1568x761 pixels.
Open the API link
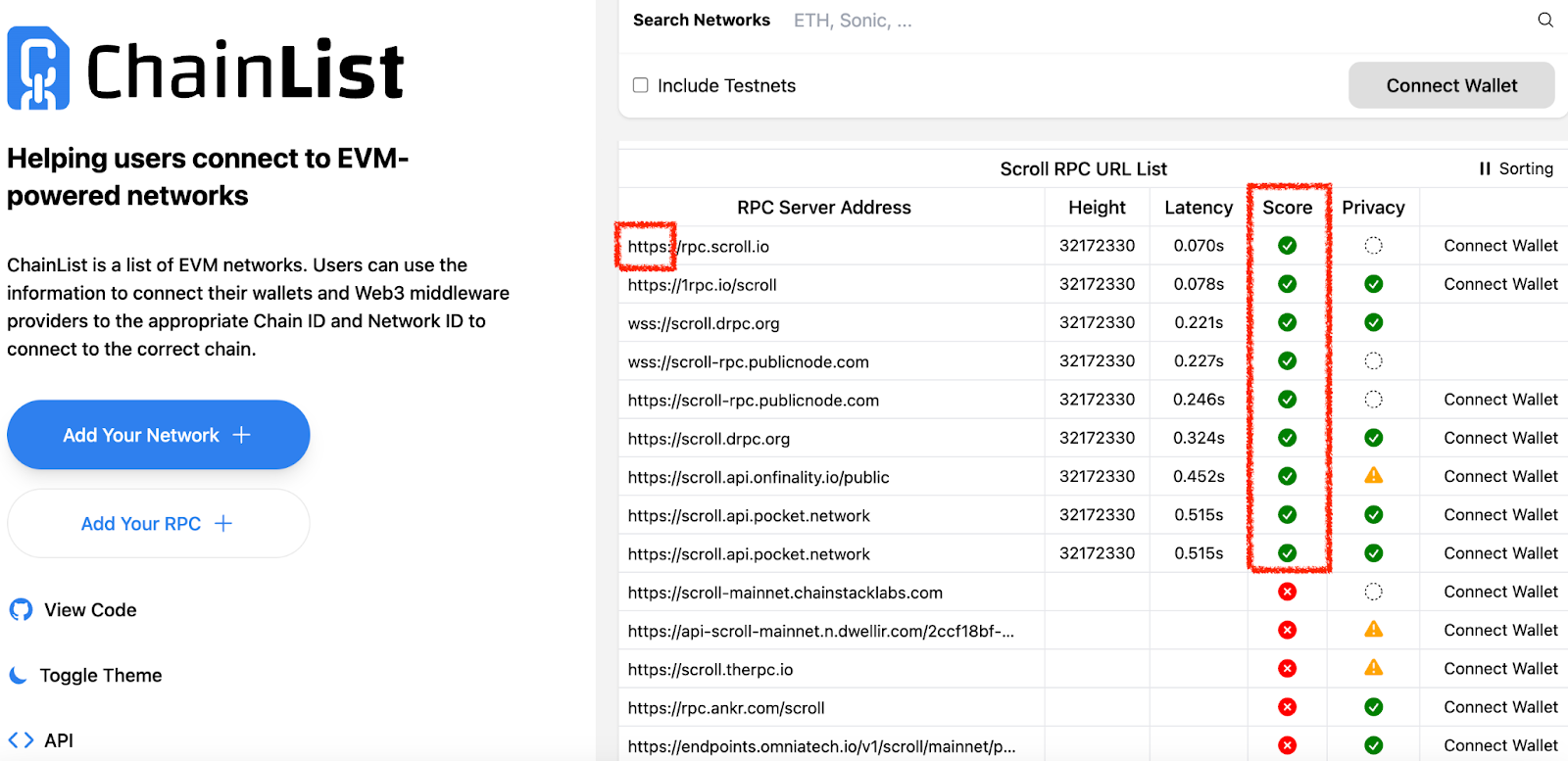[41, 740]
